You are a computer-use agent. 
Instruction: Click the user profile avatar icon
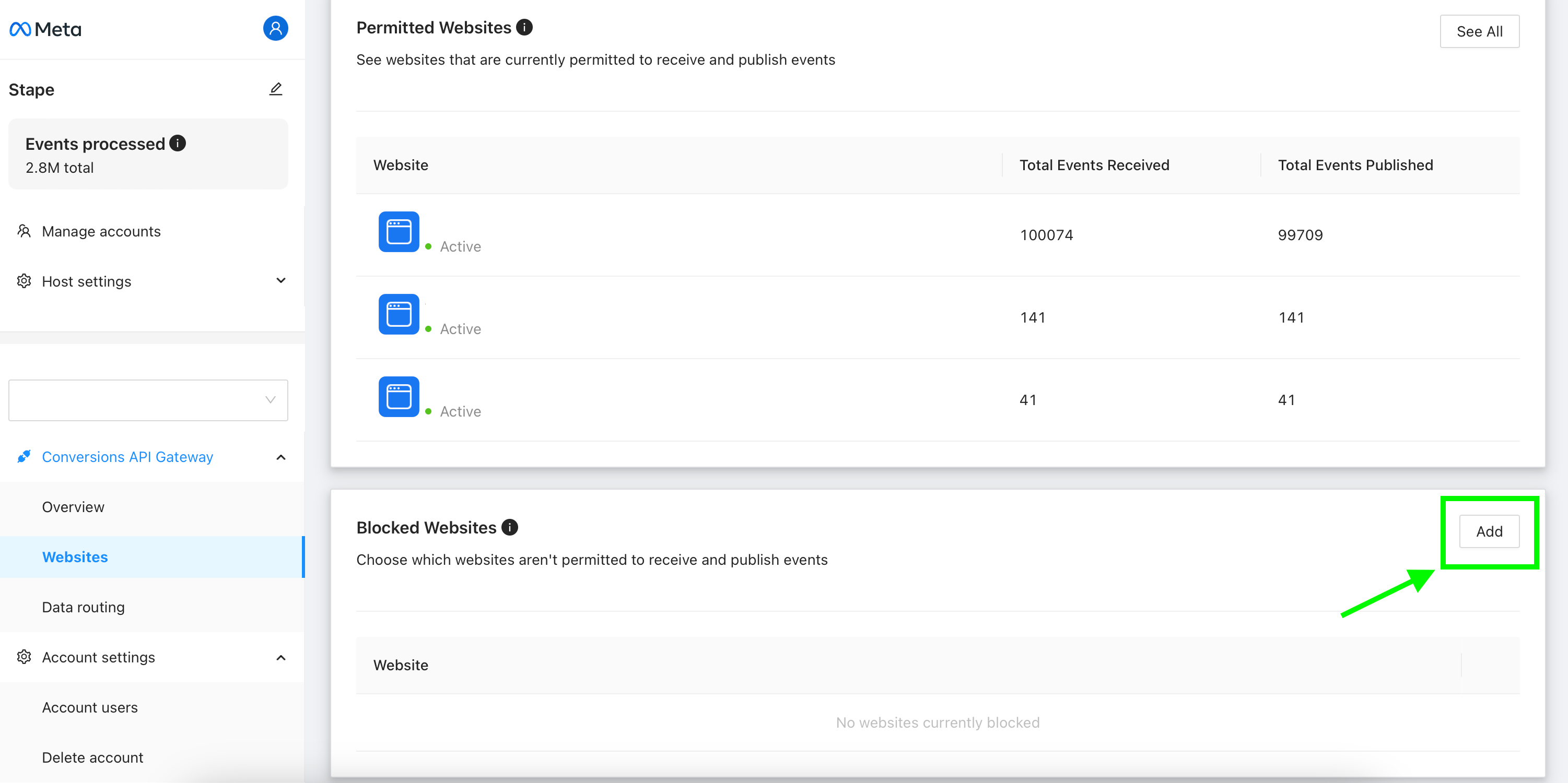tap(276, 28)
